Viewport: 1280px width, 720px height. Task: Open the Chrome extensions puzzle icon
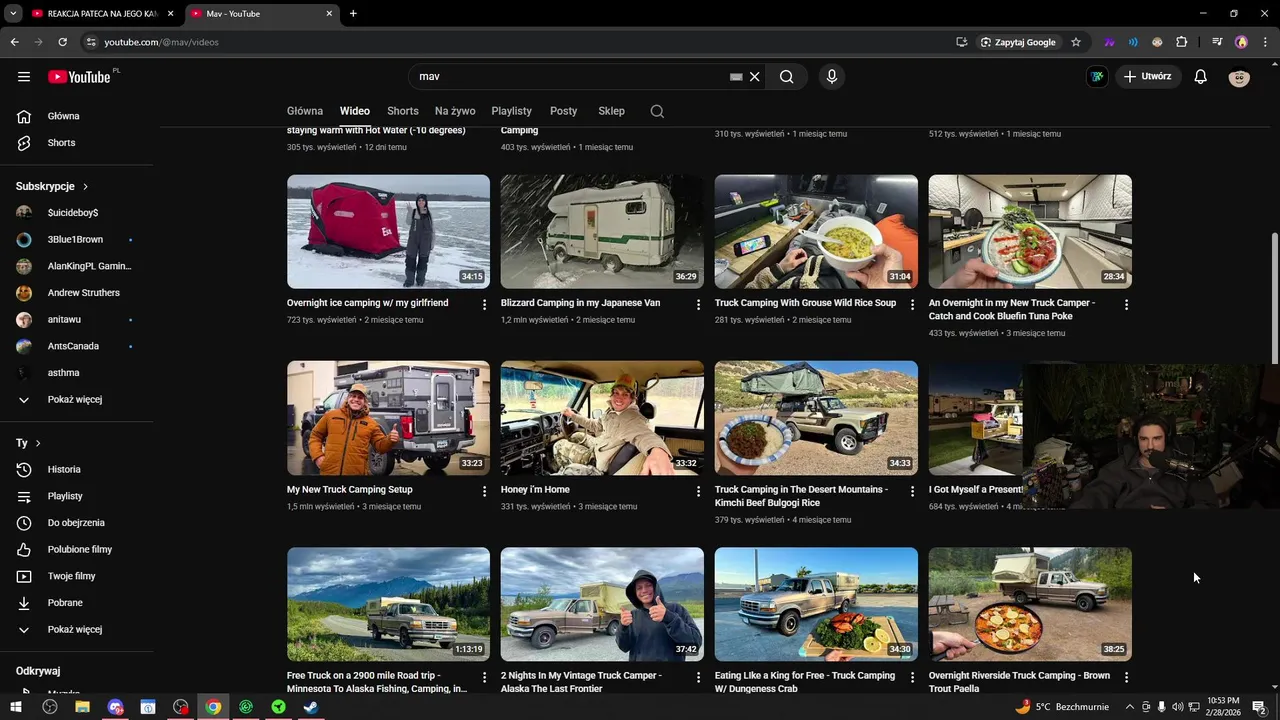1181,42
